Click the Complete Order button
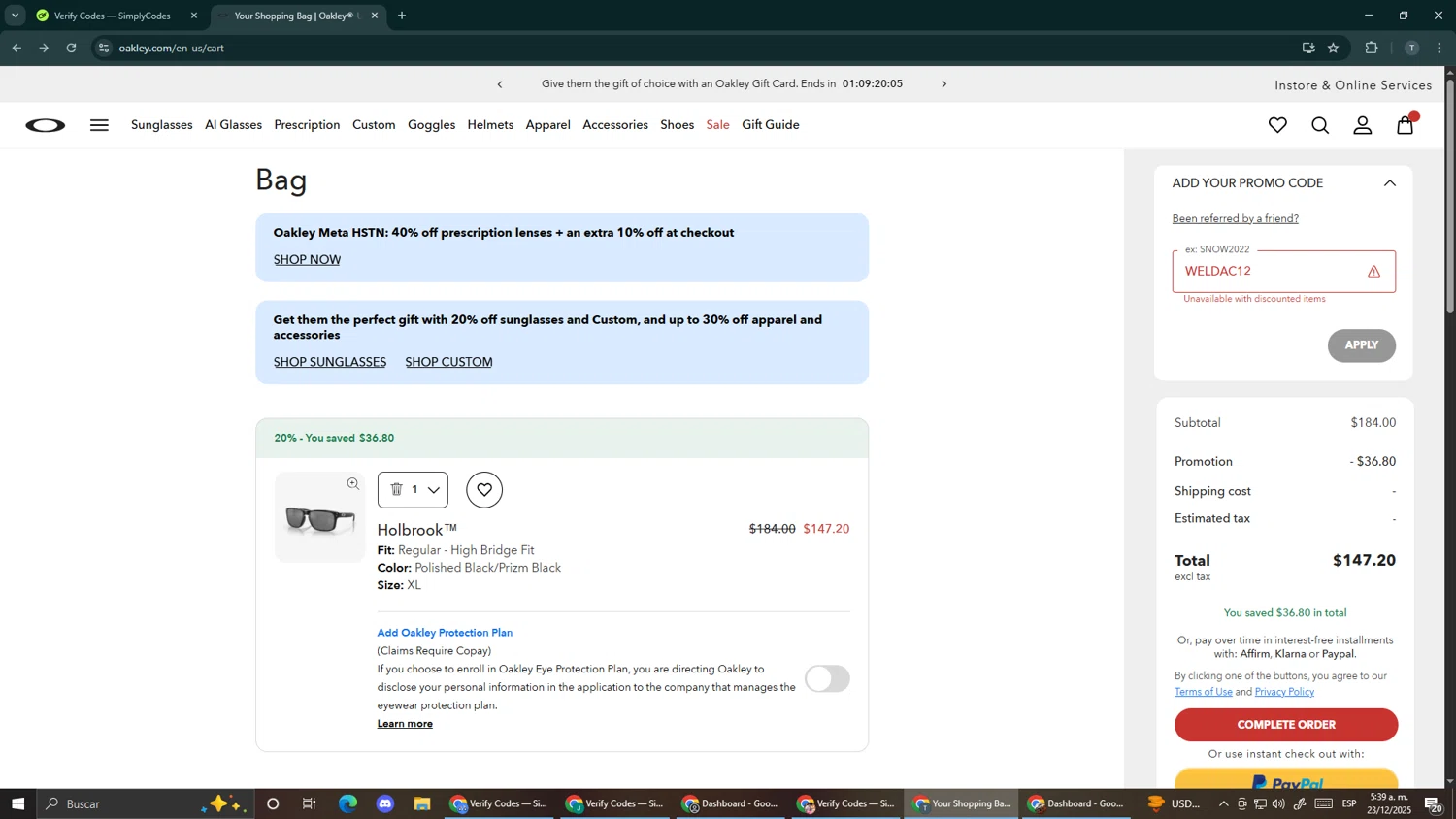 [x=1286, y=725]
